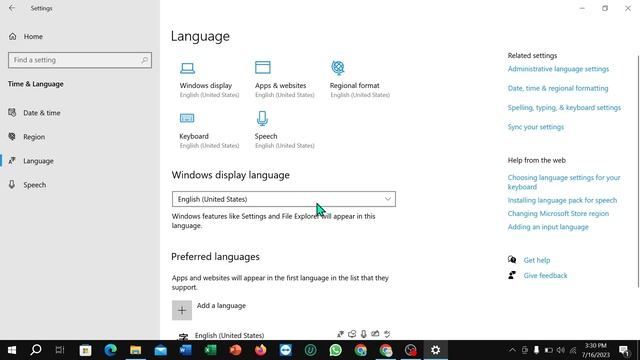Open Spelling, typing, & keyboard settings link
The width and height of the screenshot is (640, 360).
564,108
